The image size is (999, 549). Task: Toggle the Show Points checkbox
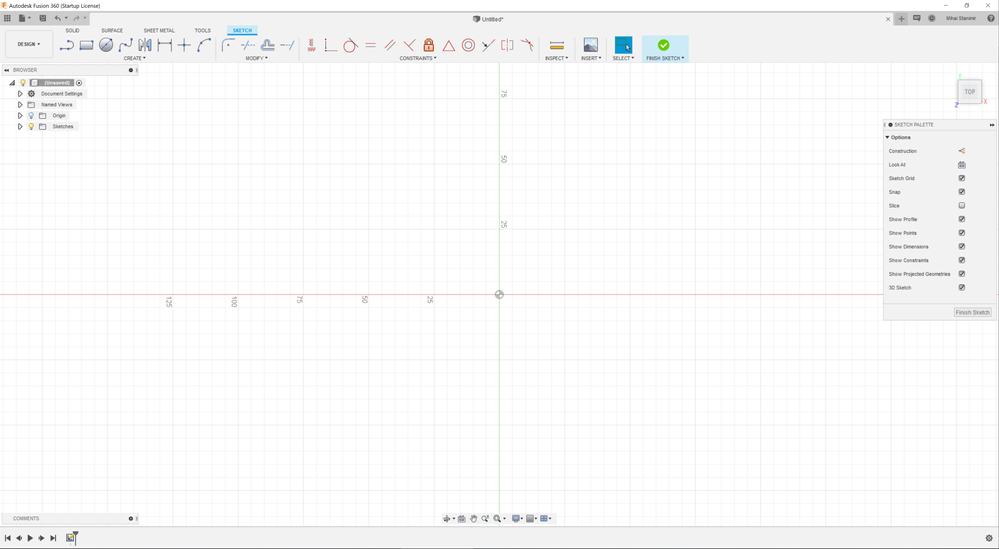click(x=961, y=233)
